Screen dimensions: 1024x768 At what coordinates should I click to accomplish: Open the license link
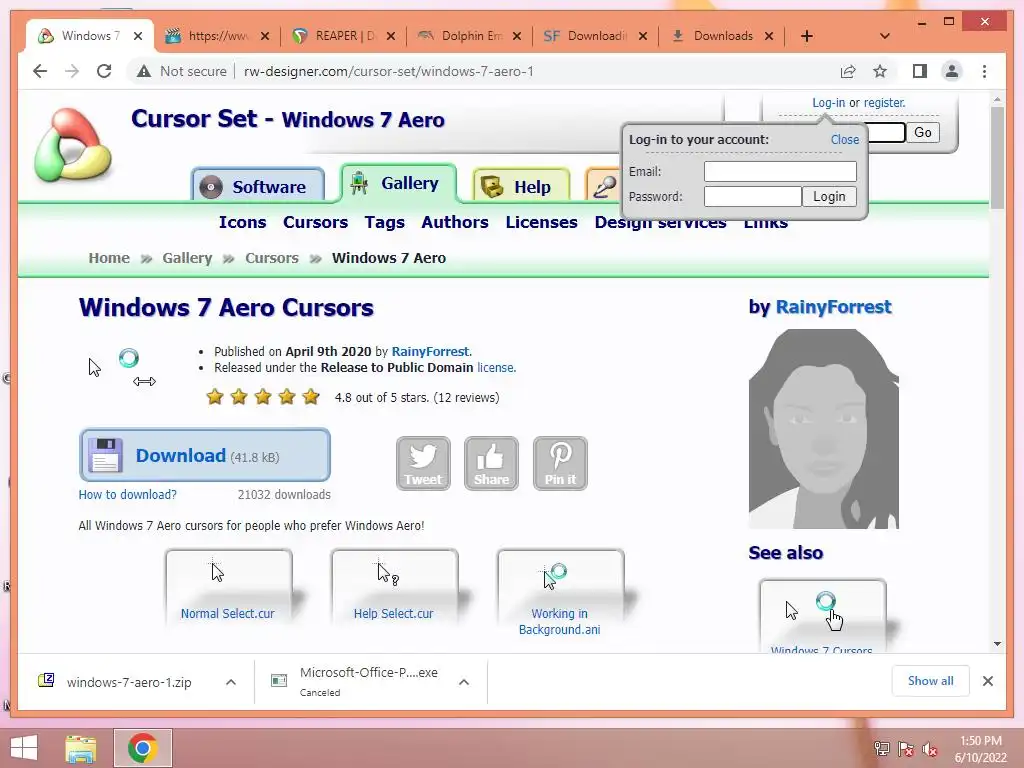pyautogui.click(x=496, y=368)
